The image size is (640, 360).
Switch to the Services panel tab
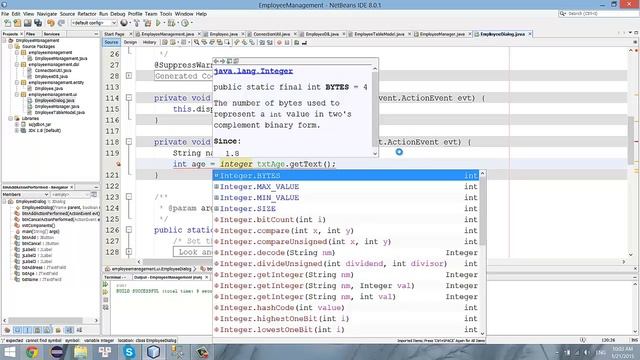click(x=52, y=34)
